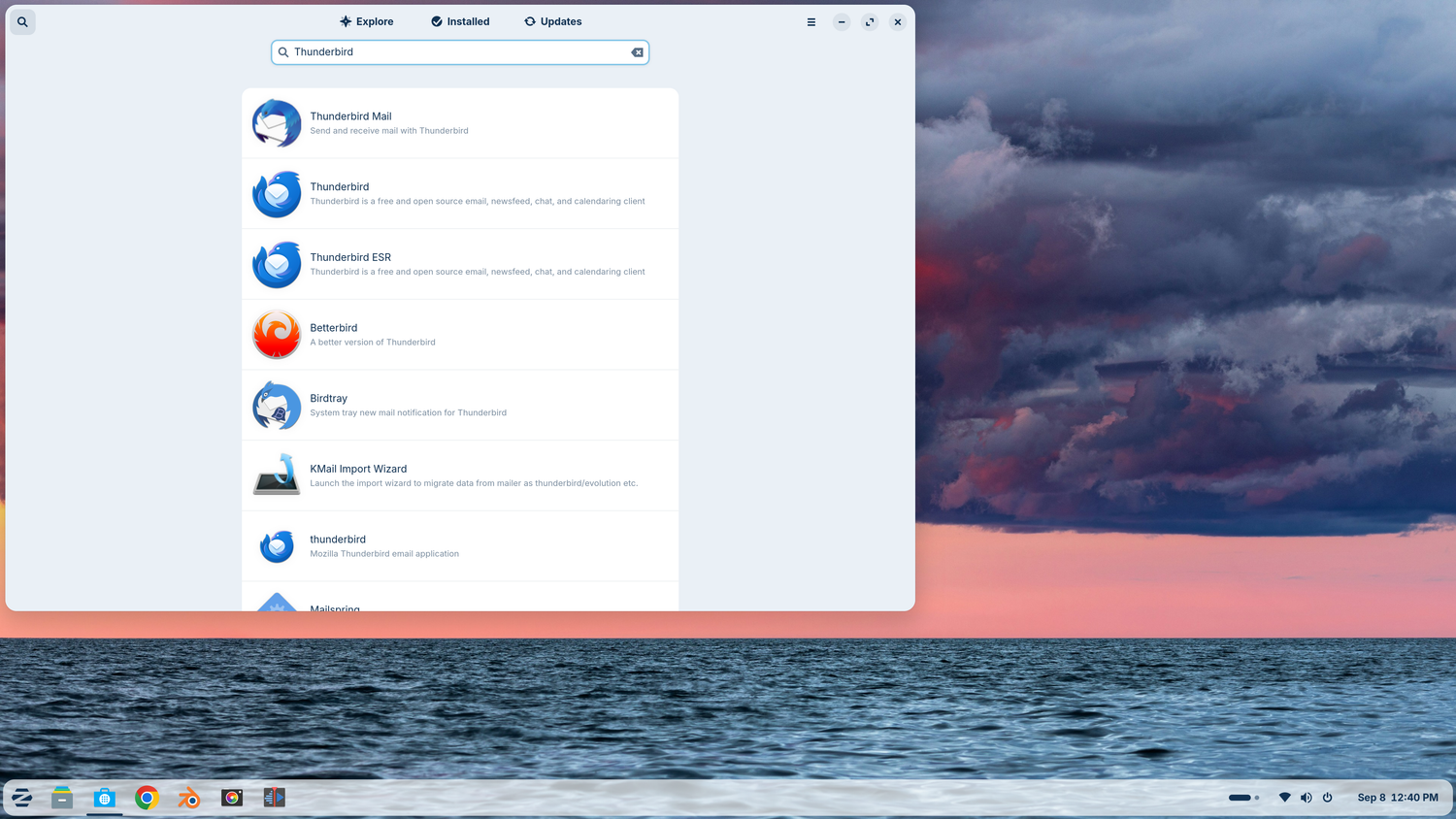This screenshot has width=1456, height=819.
Task: Open the color picker app in taskbar
Action: click(x=232, y=798)
